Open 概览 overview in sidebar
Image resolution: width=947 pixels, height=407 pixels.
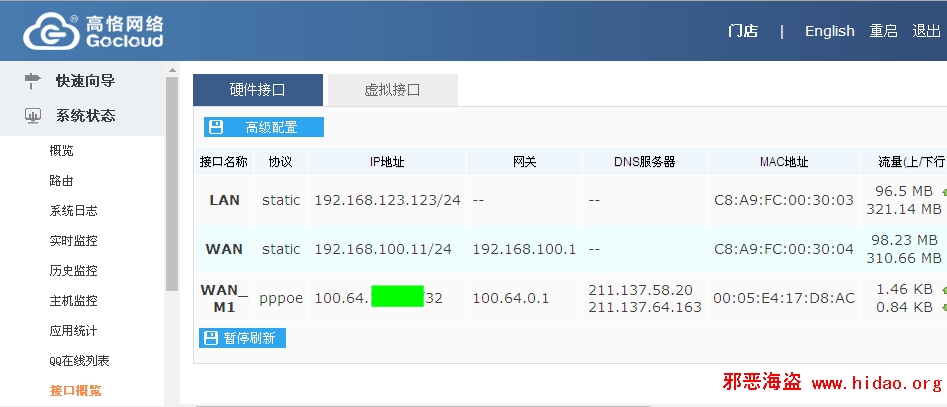point(61,151)
